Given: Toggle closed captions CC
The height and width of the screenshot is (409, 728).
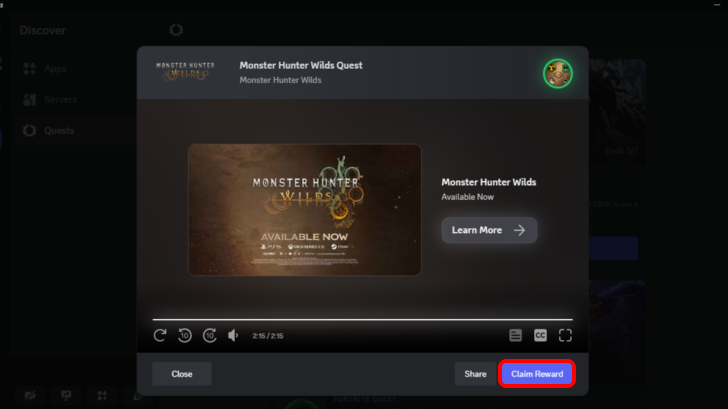Looking at the screenshot, I should pos(540,335).
